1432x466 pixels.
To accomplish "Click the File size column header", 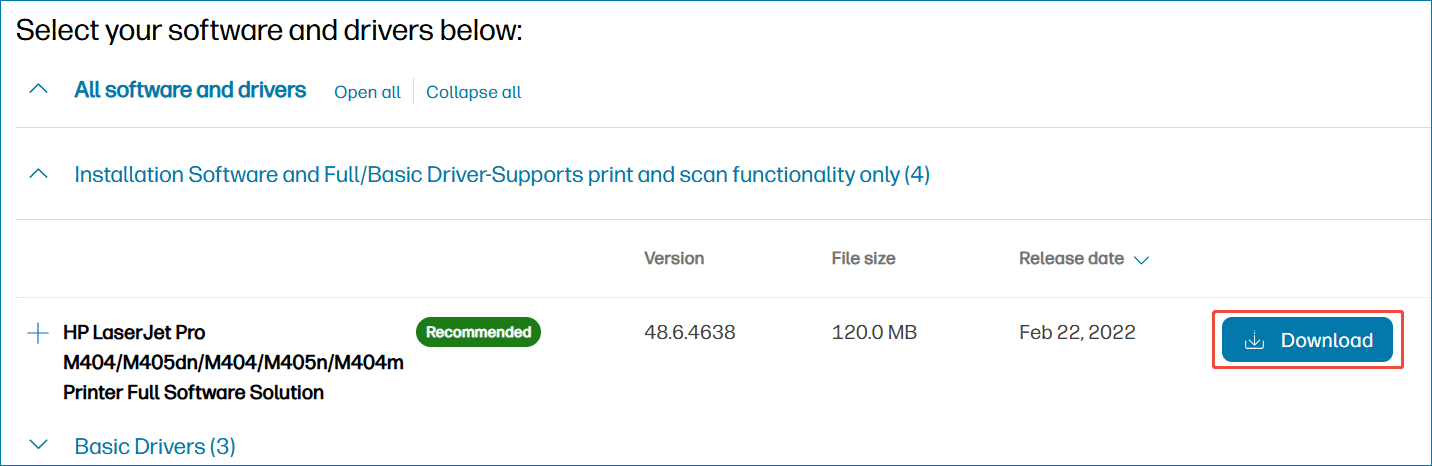I will click(863, 258).
